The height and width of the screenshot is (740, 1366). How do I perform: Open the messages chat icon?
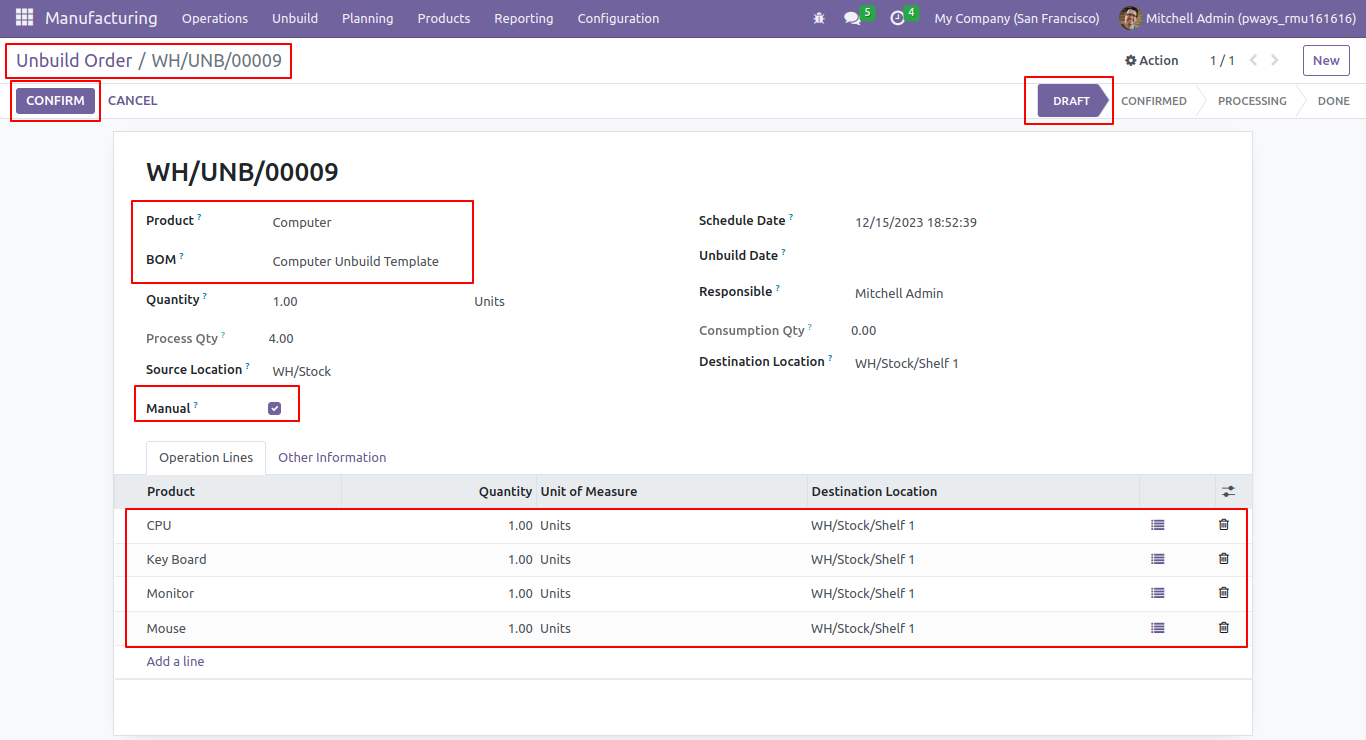[x=852, y=18]
